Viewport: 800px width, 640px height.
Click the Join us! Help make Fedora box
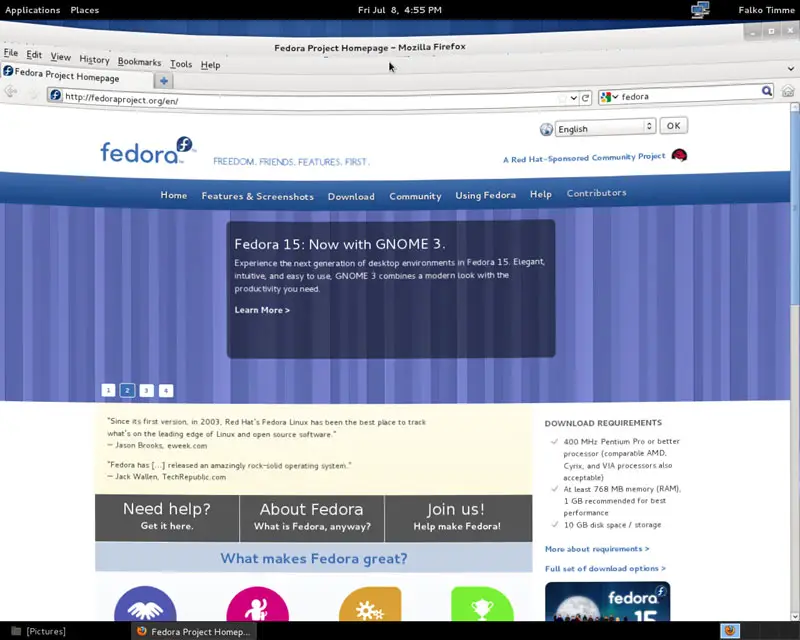click(x=458, y=518)
